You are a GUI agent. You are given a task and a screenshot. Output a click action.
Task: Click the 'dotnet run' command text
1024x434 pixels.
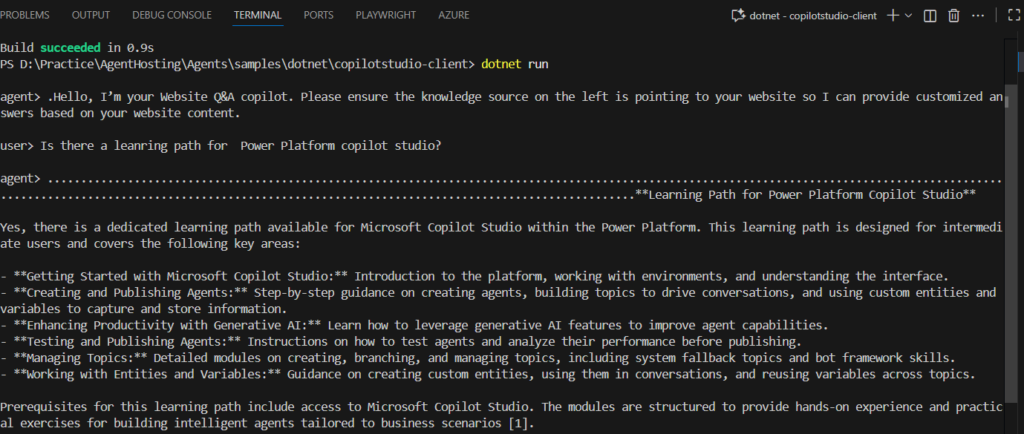click(x=514, y=64)
